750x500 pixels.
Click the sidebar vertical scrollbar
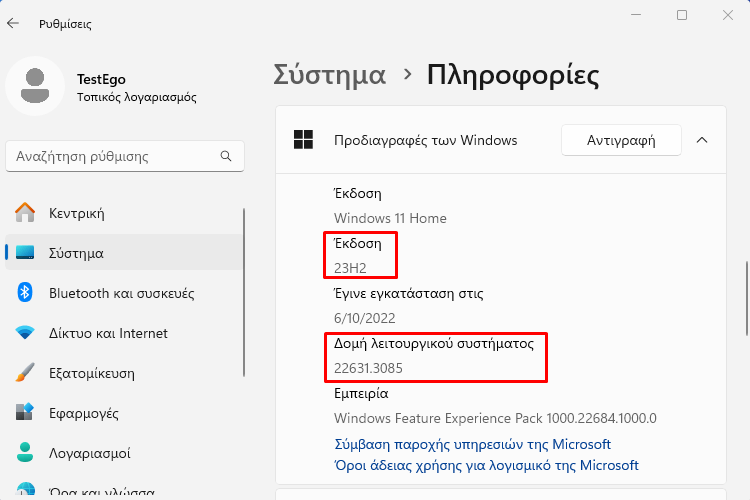(244, 292)
